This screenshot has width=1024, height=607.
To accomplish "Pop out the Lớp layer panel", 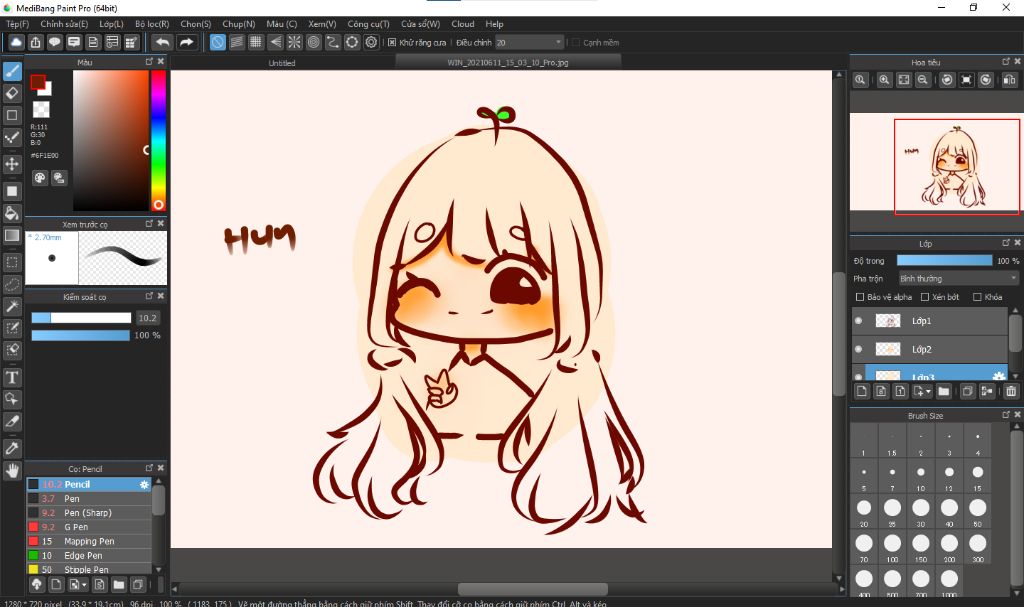I will point(1006,242).
